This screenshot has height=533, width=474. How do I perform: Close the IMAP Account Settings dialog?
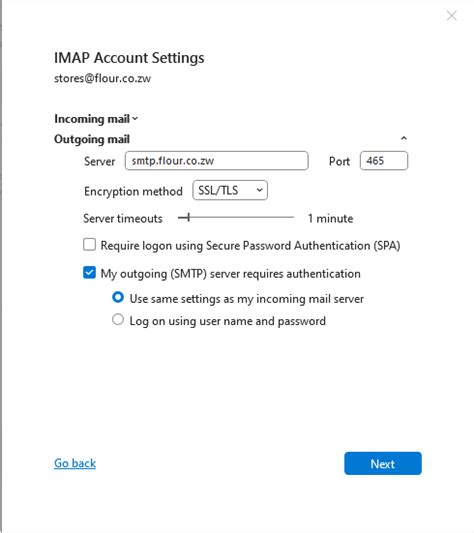pyautogui.click(x=452, y=16)
